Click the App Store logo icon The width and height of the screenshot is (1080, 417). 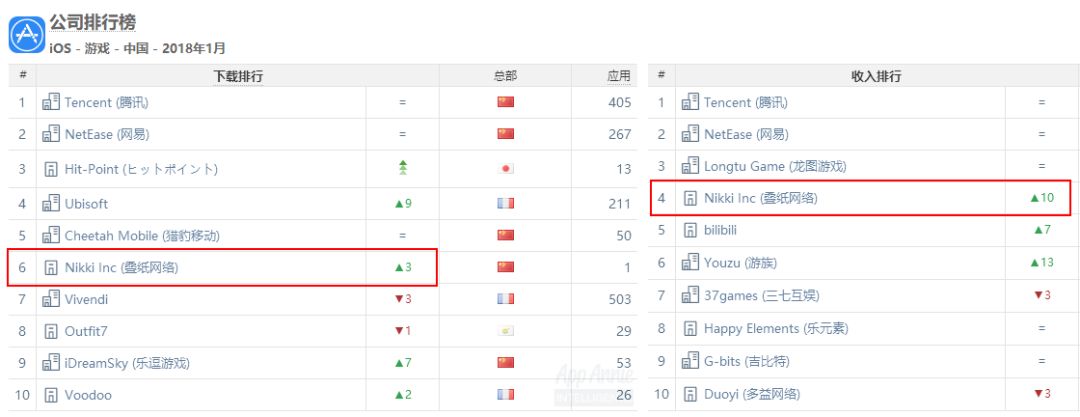[25, 35]
